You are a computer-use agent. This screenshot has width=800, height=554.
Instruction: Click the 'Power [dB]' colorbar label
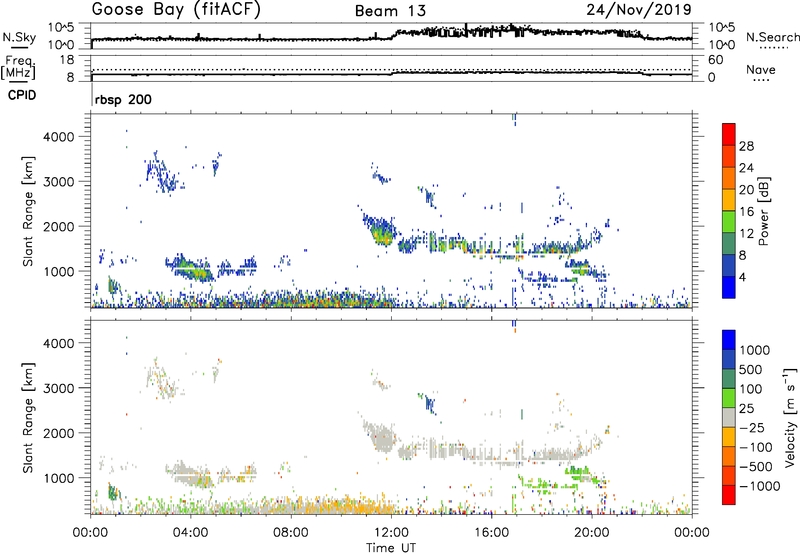coord(763,212)
